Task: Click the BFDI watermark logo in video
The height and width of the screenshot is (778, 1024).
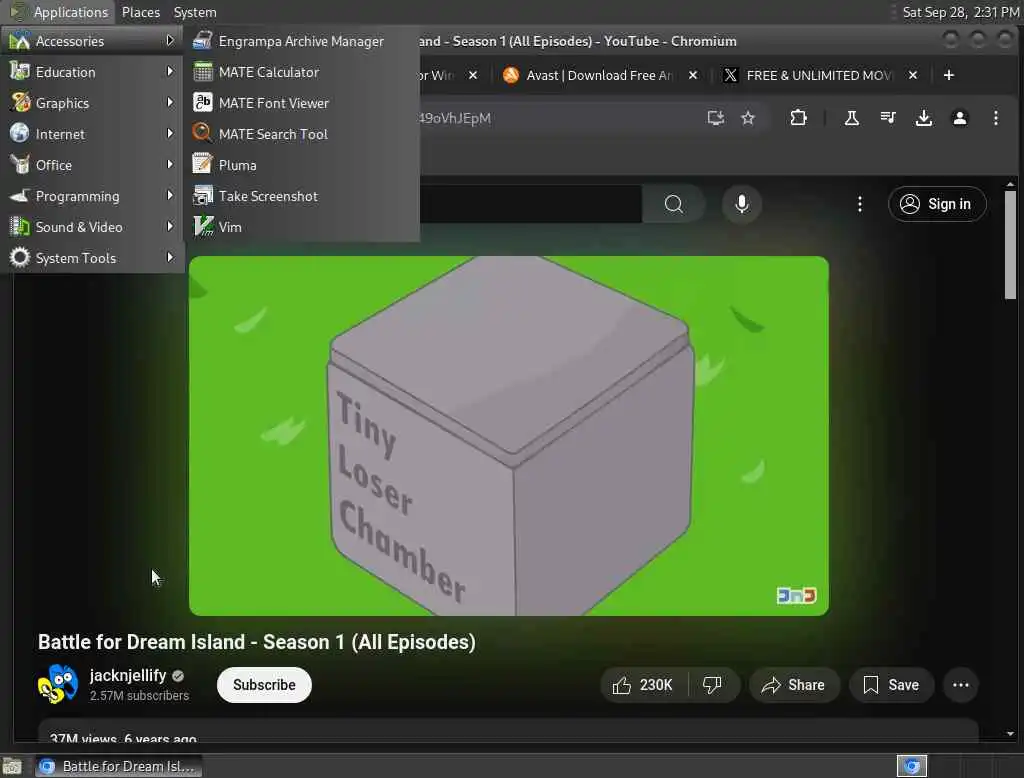Action: [796, 596]
